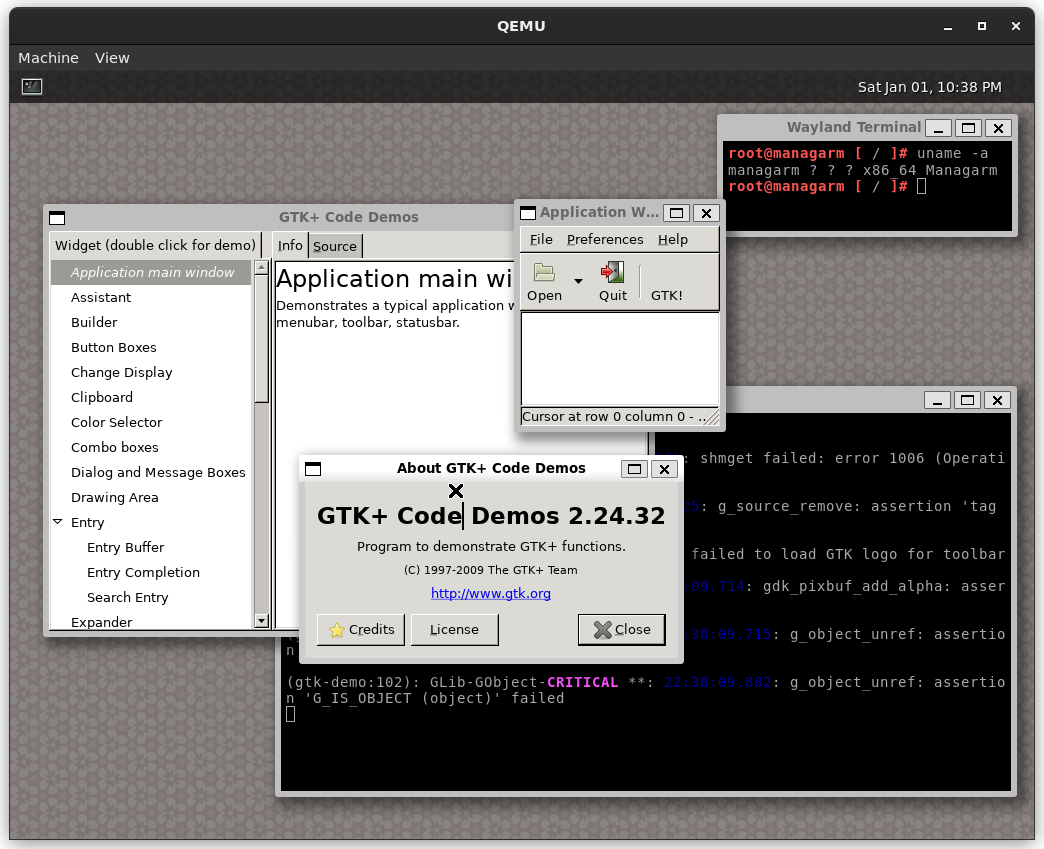Screen dimensions: 1044x849
Task: Click the GTK+ Code Demos window menu icon
Action: (x=57, y=218)
